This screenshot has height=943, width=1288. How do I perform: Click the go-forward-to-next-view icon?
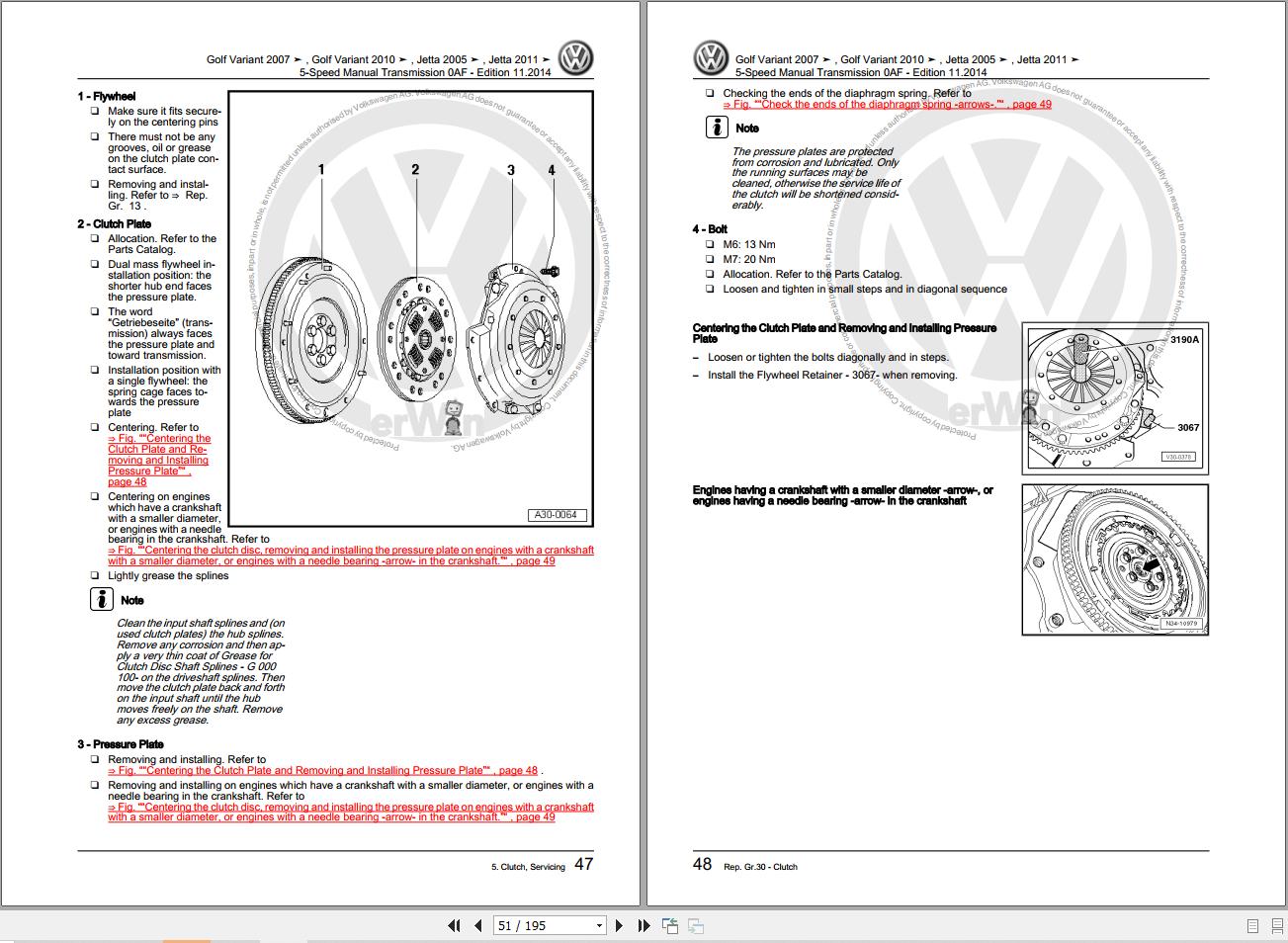(696, 926)
